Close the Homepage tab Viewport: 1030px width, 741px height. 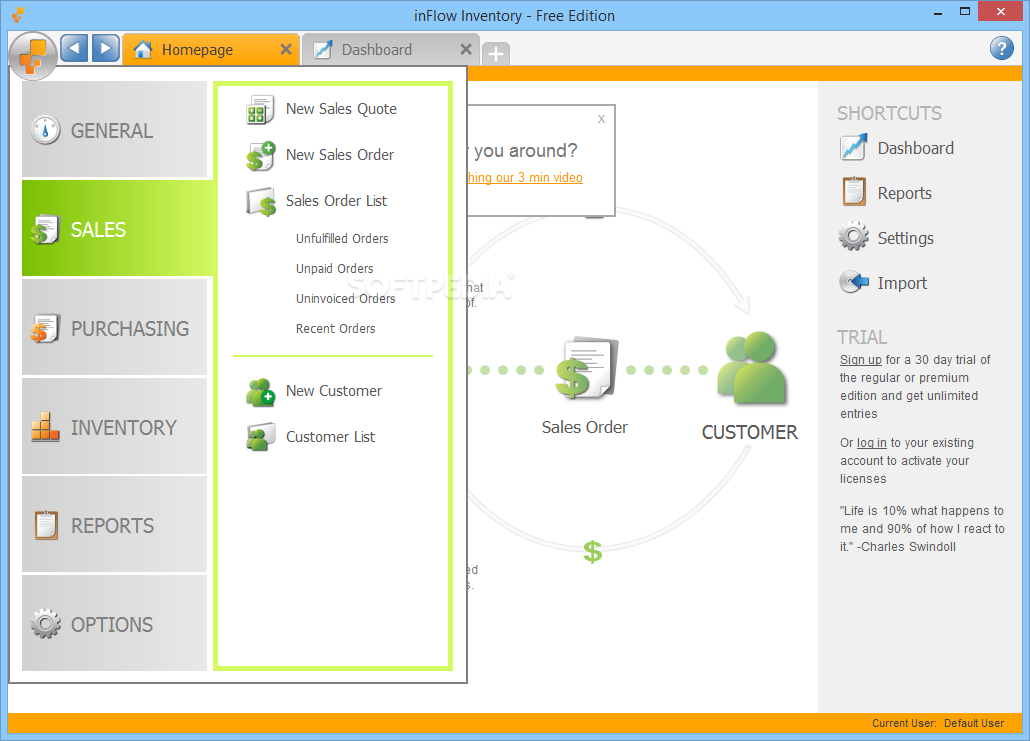pyautogui.click(x=286, y=49)
